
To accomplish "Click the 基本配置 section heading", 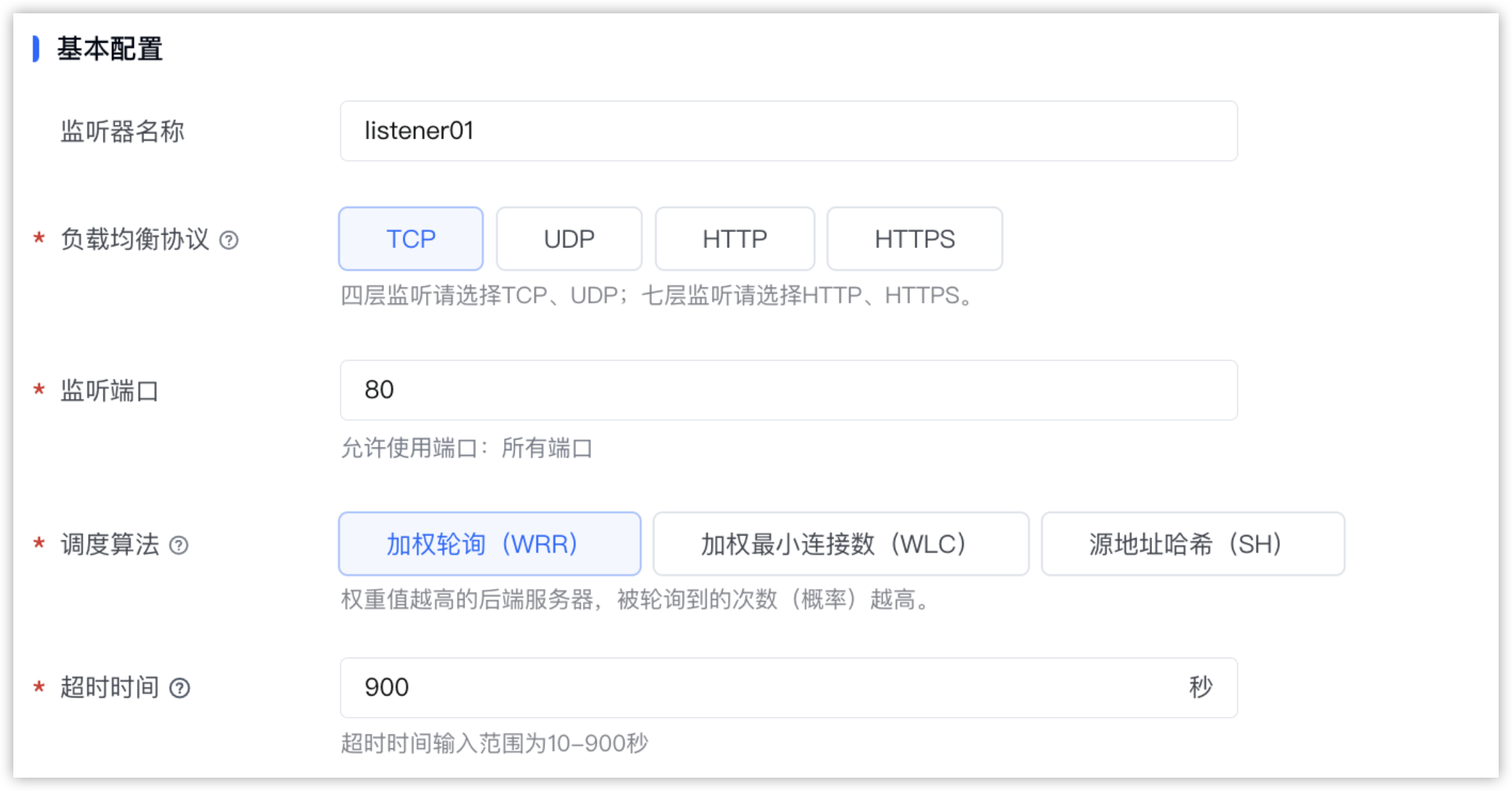I will coord(110,49).
